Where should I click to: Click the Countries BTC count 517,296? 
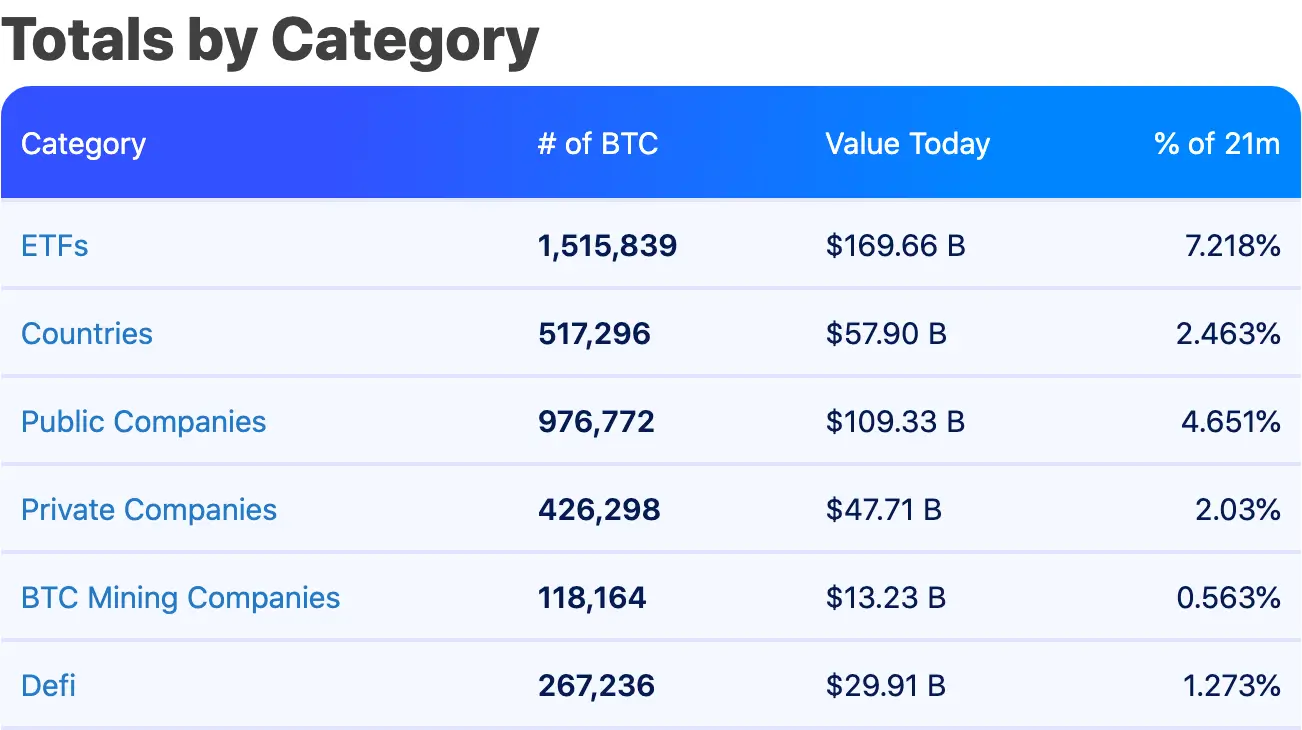pyautogui.click(x=595, y=334)
